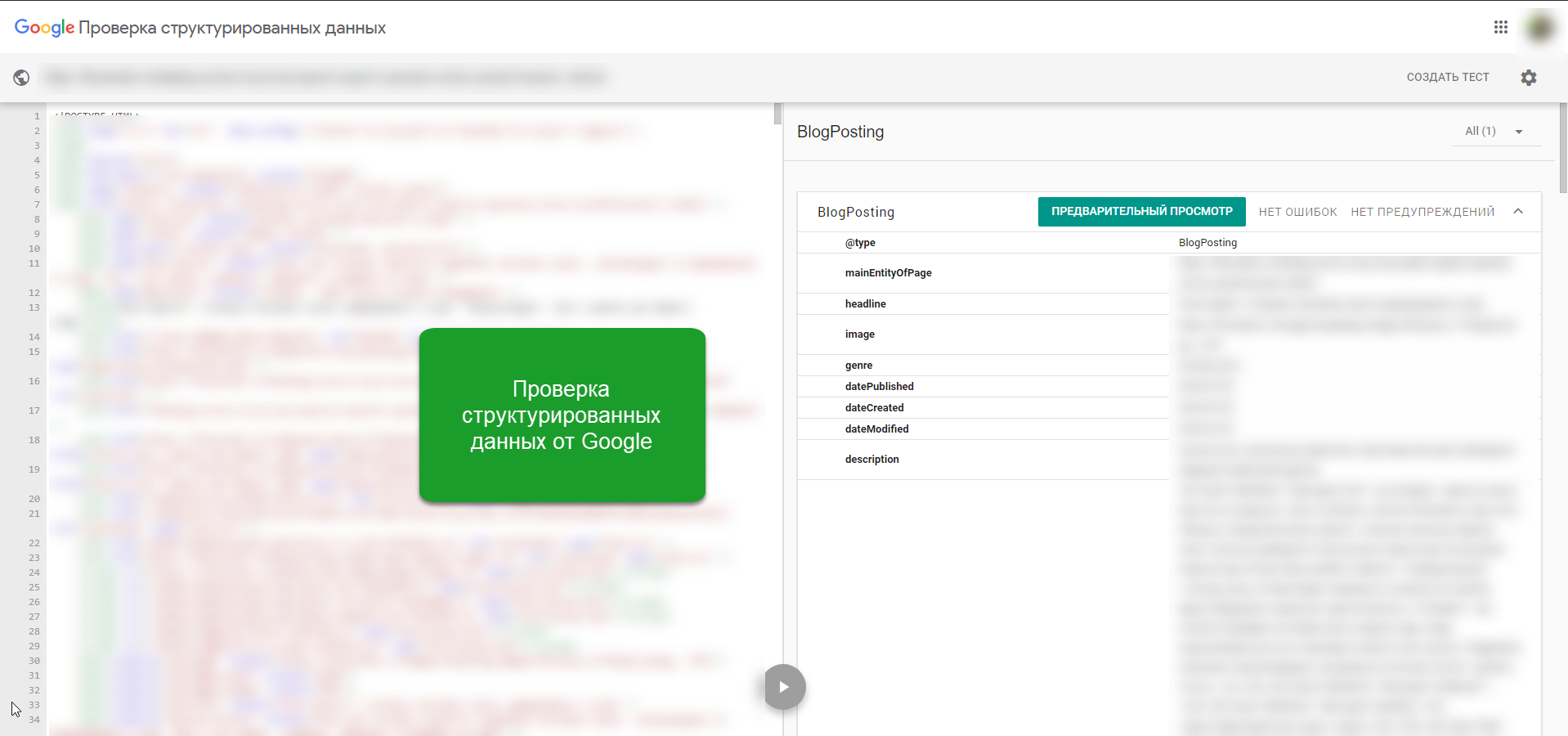1568x736 pixels.
Task: Click ПРЕДВАРИТЕЛЬНЫЙ ПРОСМОТР button
Action: point(1141,211)
